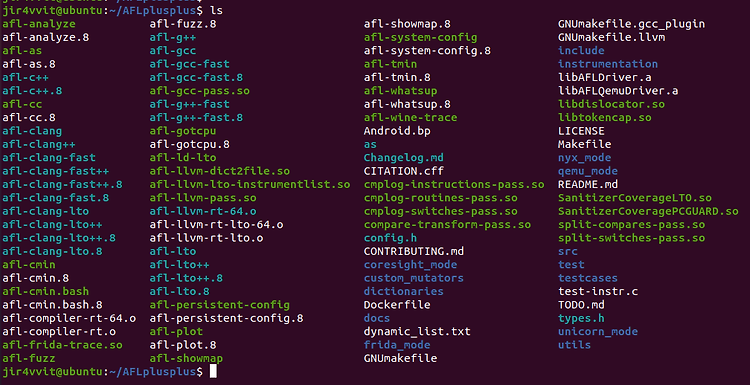Viewport: 750px width, 385px height.
Task: Click afl-compiler-rt-64.o in the listing
Action: [69, 319]
